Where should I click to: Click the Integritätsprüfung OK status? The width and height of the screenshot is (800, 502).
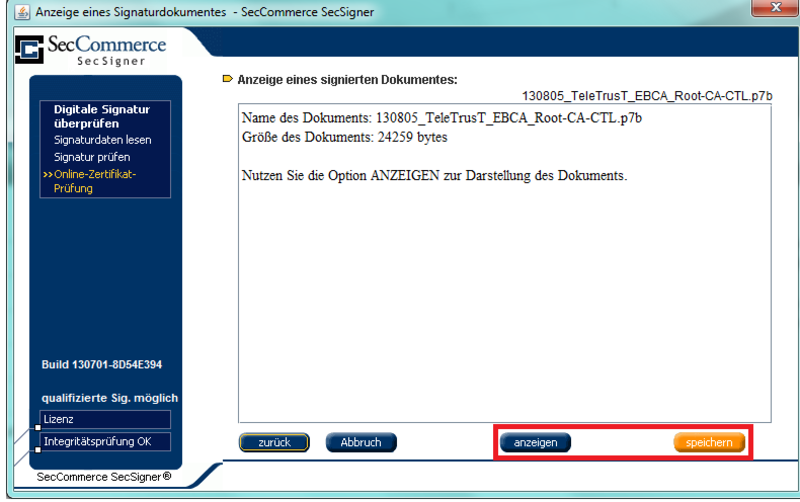[105, 441]
